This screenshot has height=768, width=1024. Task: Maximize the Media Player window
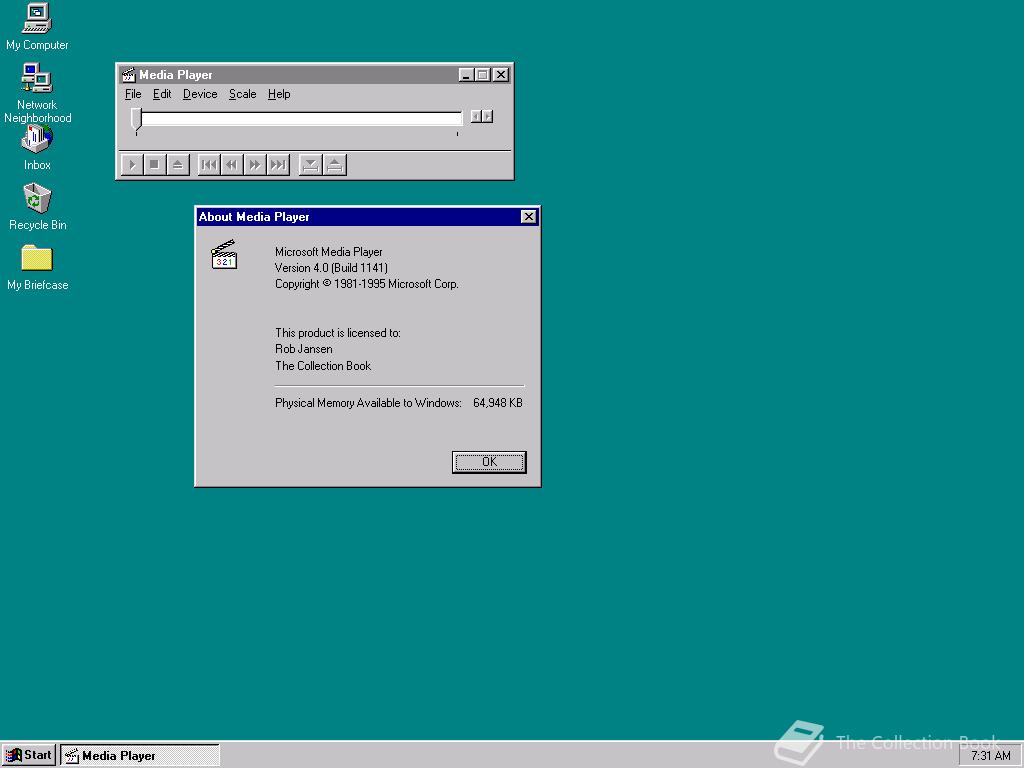point(483,75)
